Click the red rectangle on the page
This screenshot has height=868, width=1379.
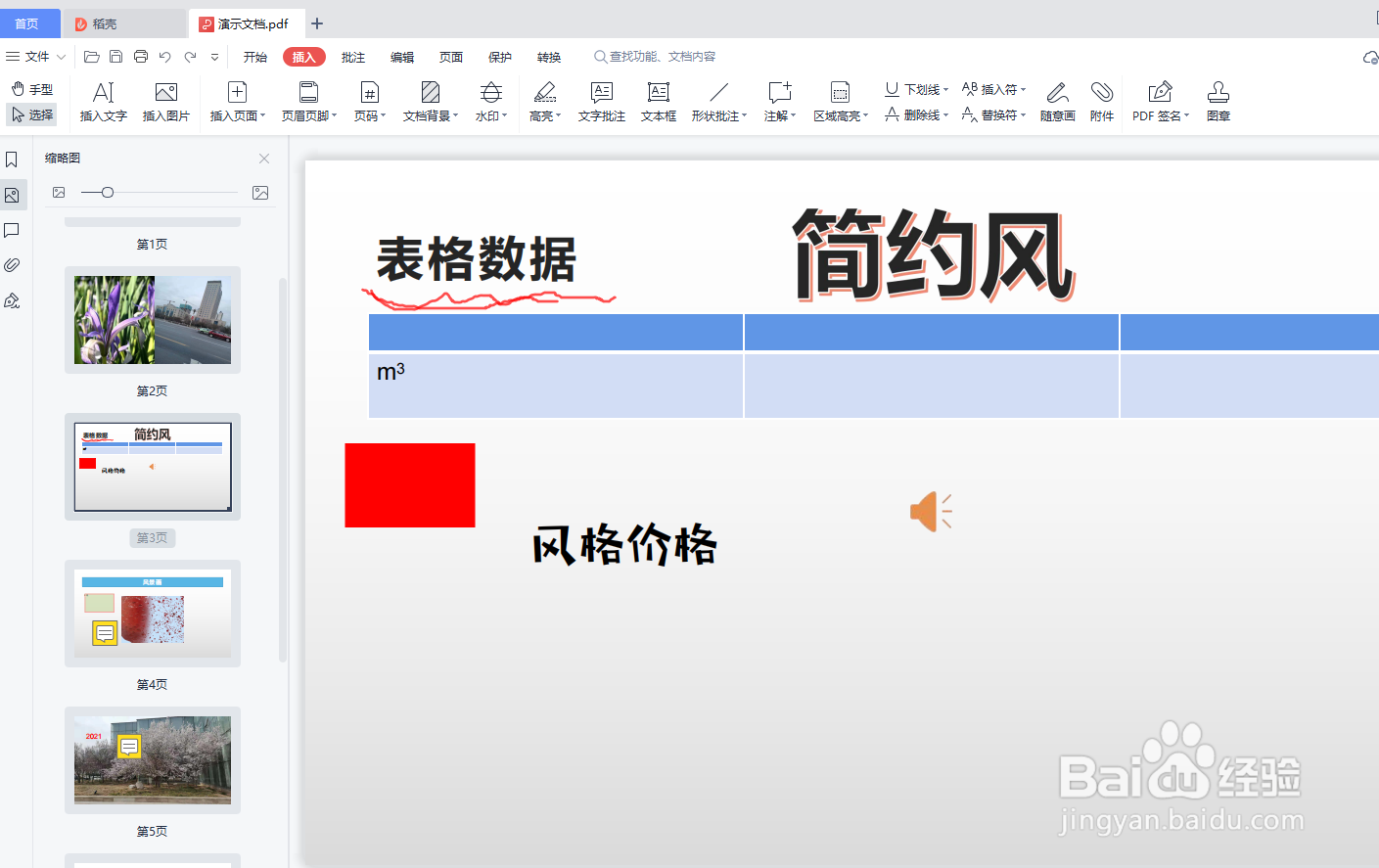[410, 485]
